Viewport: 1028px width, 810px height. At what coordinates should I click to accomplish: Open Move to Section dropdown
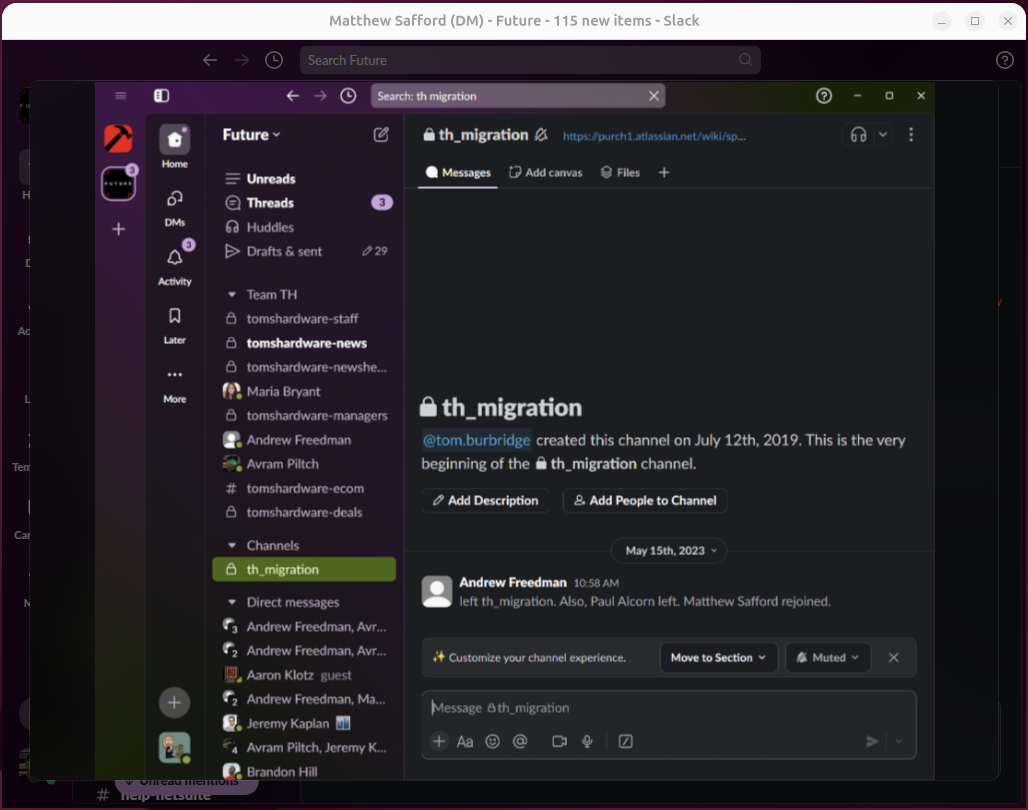[x=719, y=657]
